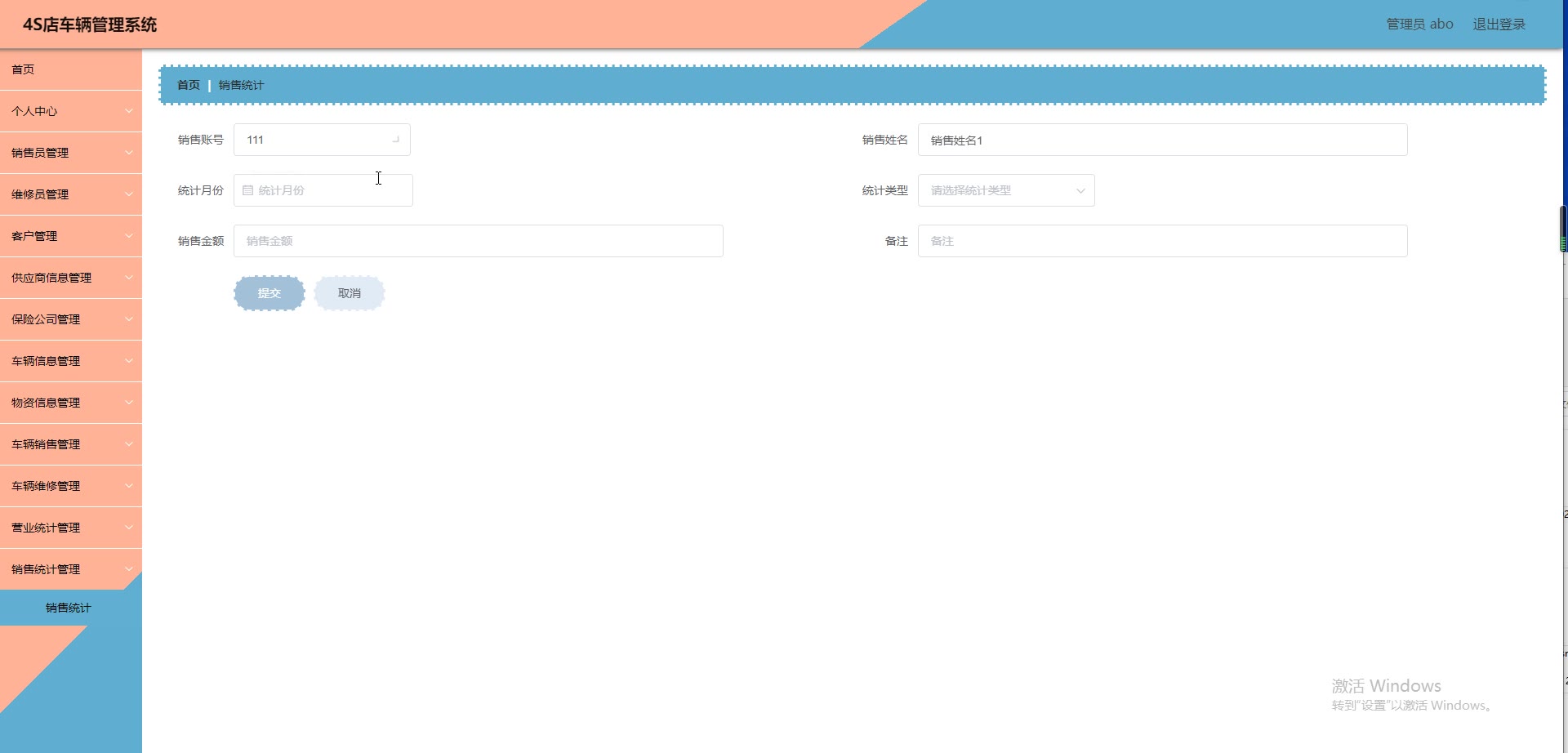Expand the 车辆维修管理 sidebar menu
The image size is (1568, 753).
tap(71, 486)
